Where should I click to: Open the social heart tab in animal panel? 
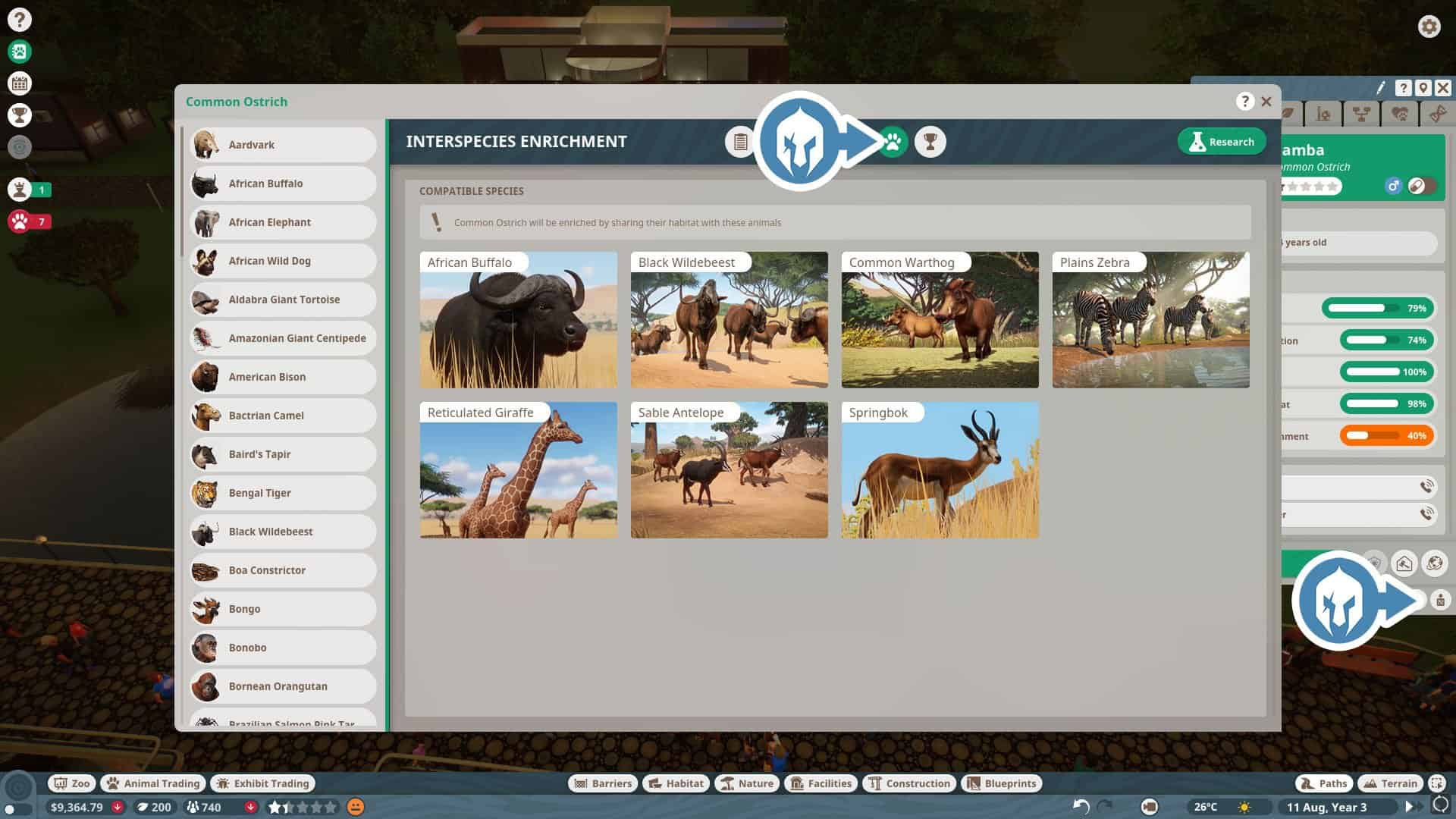pyautogui.click(x=1400, y=115)
